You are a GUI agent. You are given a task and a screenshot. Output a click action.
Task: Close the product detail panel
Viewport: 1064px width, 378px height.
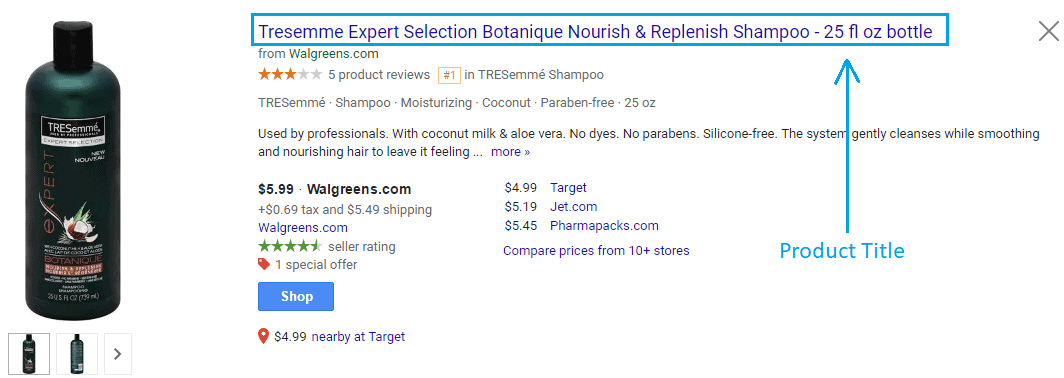tap(1048, 32)
